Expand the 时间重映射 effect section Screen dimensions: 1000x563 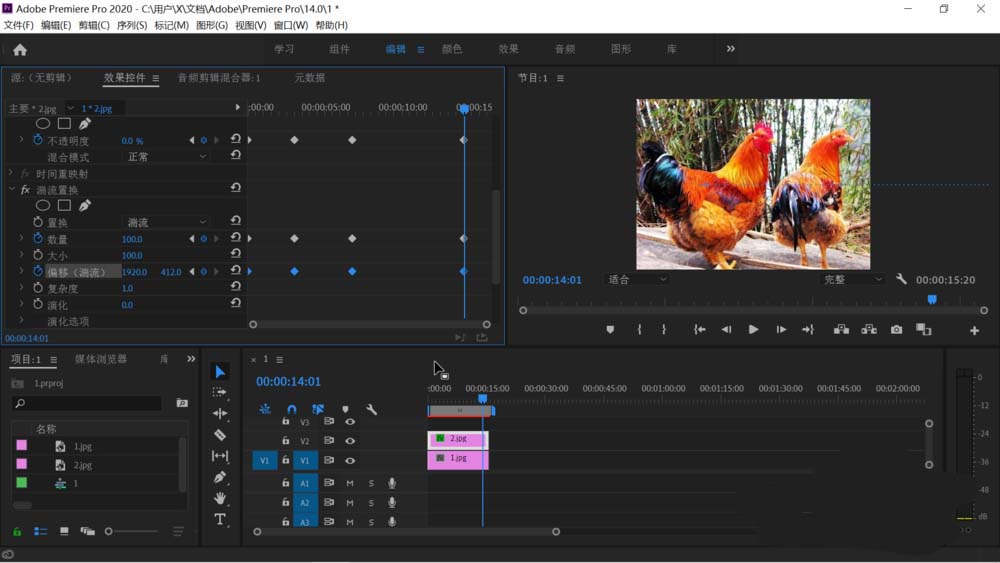pos(12,174)
